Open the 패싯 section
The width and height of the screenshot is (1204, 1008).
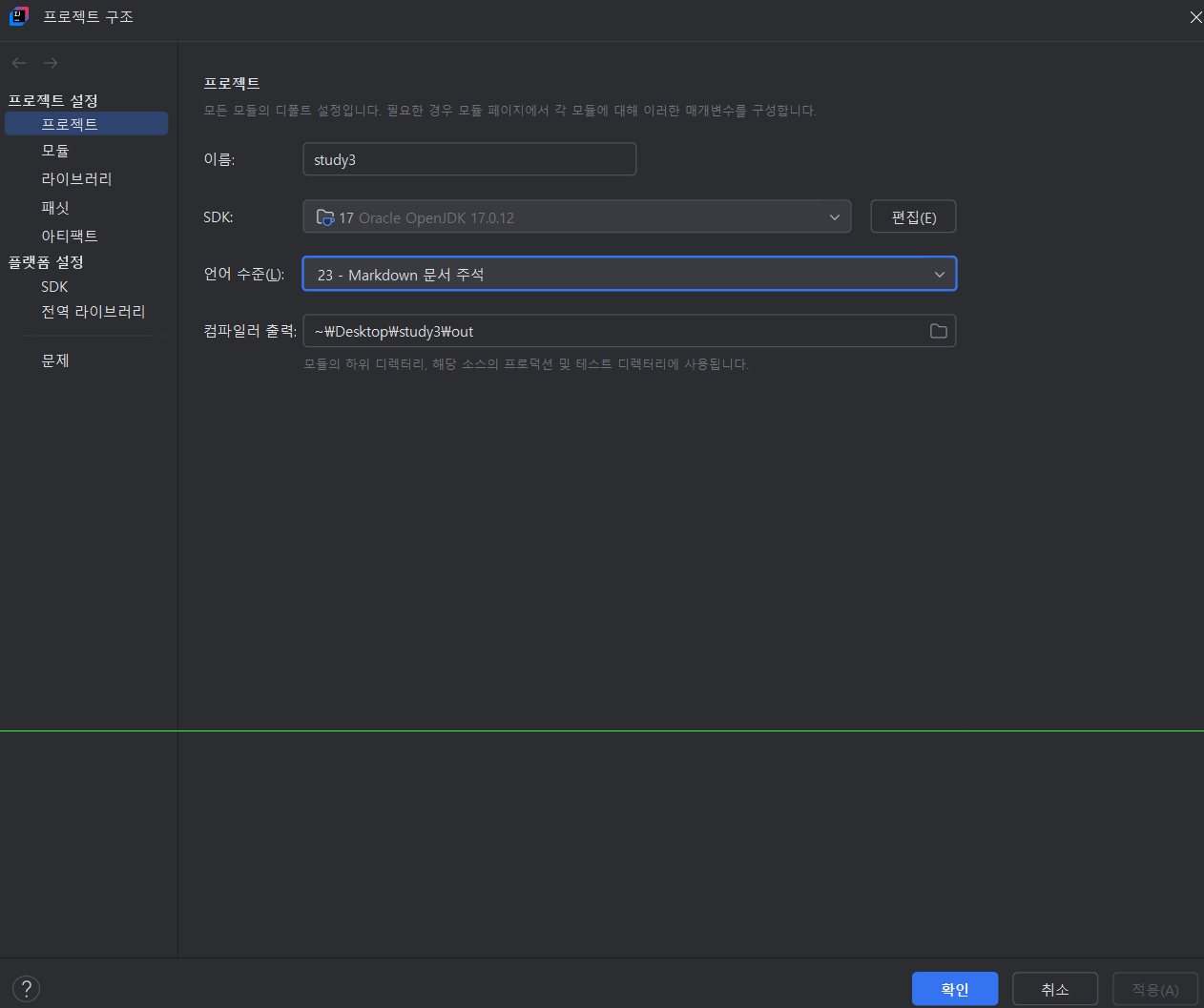click(x=55, y=208)
